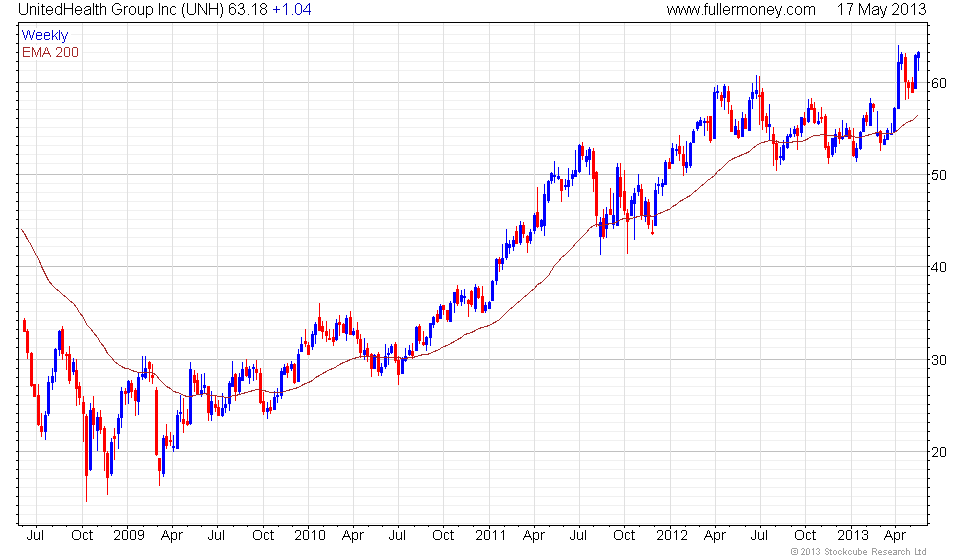Viewport: 980px width, 560px height.
Task: Click the 50 price axis label
Action: pos(939,175)
